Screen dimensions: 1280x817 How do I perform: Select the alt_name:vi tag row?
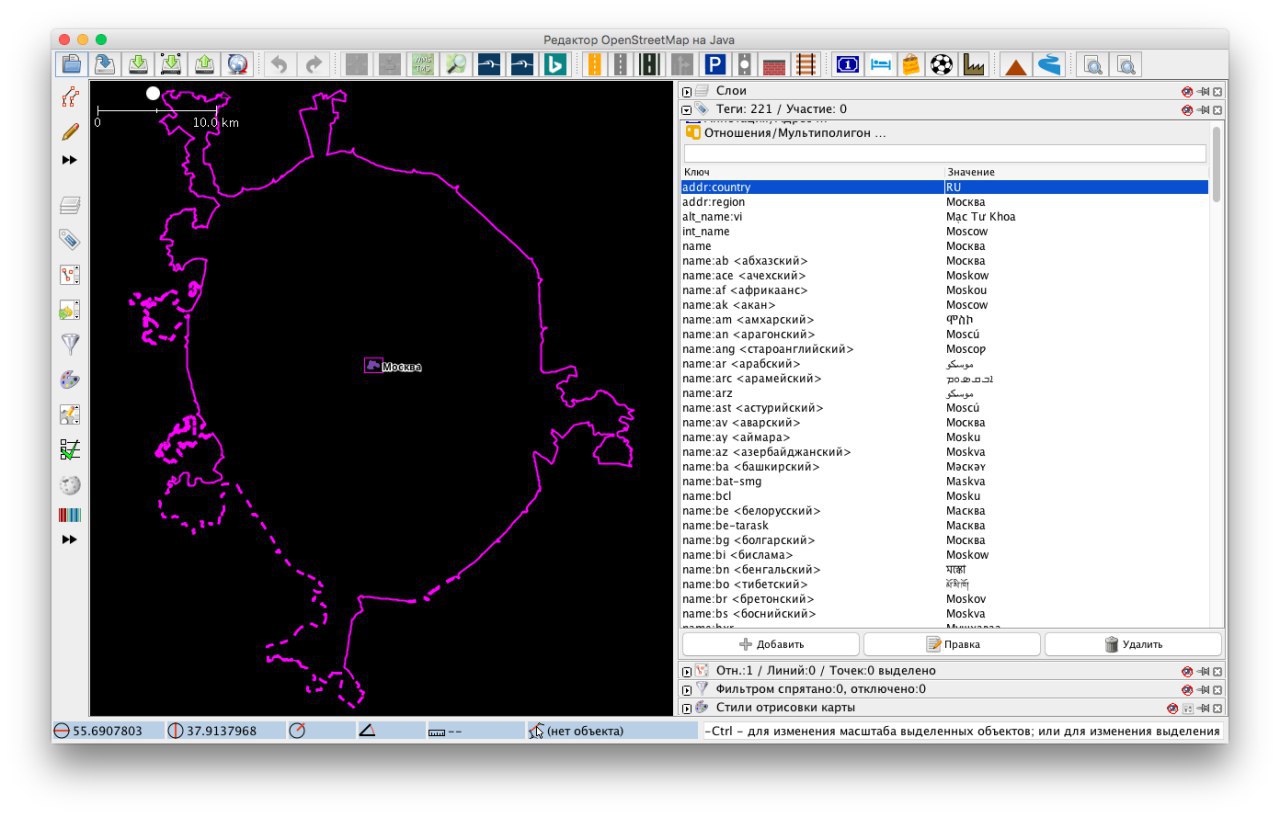coord(944,216)
